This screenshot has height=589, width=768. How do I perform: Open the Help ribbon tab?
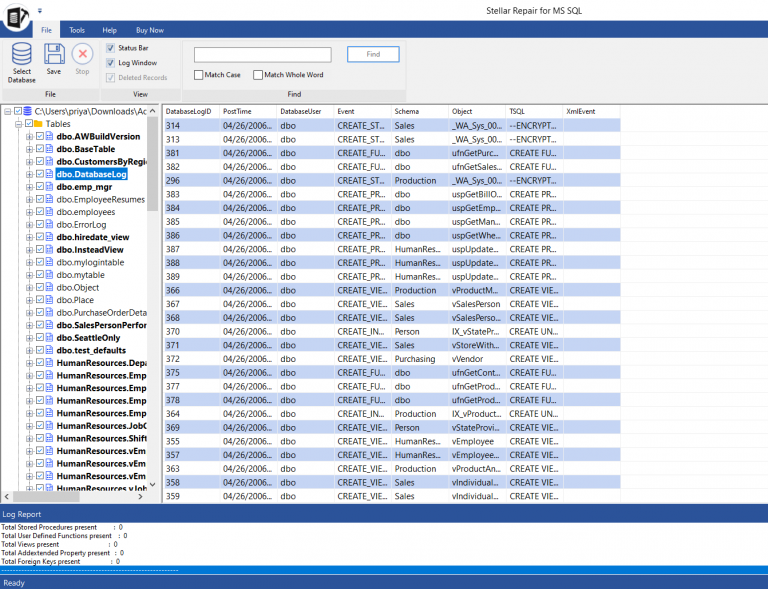109,30
